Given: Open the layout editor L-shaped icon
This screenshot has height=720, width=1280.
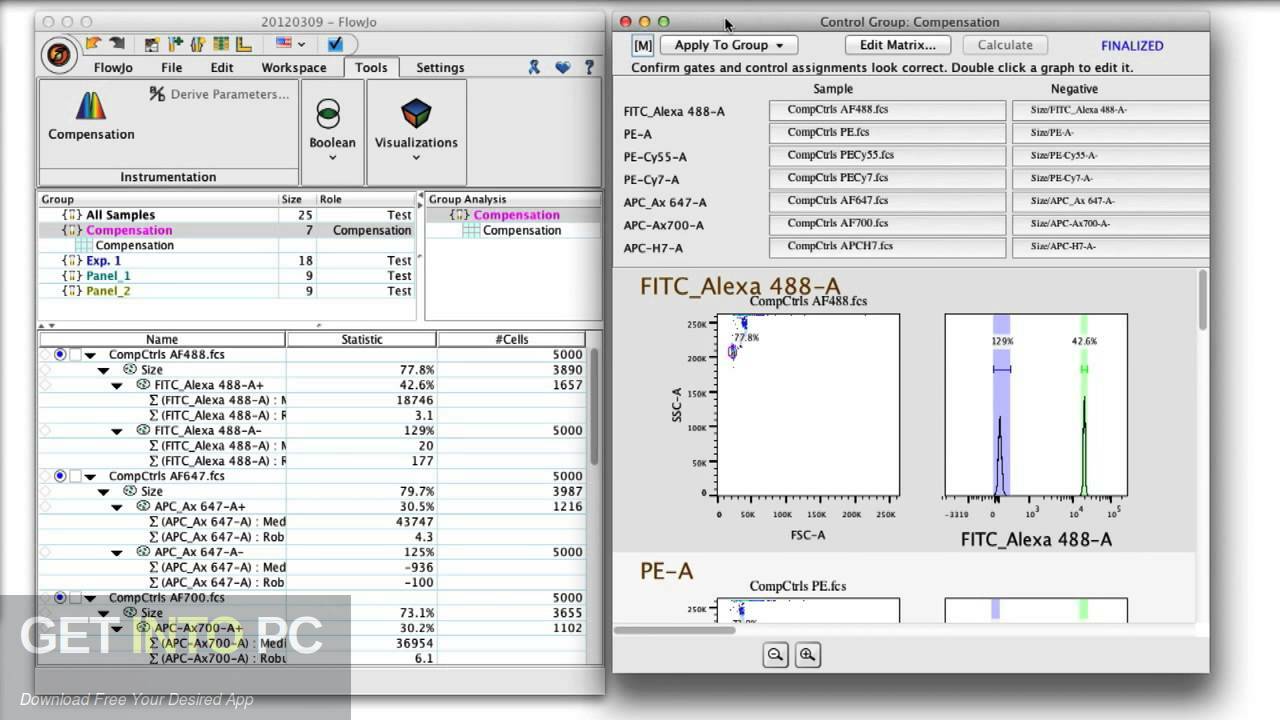Looking at the screenshot, I should click(243, 44).
